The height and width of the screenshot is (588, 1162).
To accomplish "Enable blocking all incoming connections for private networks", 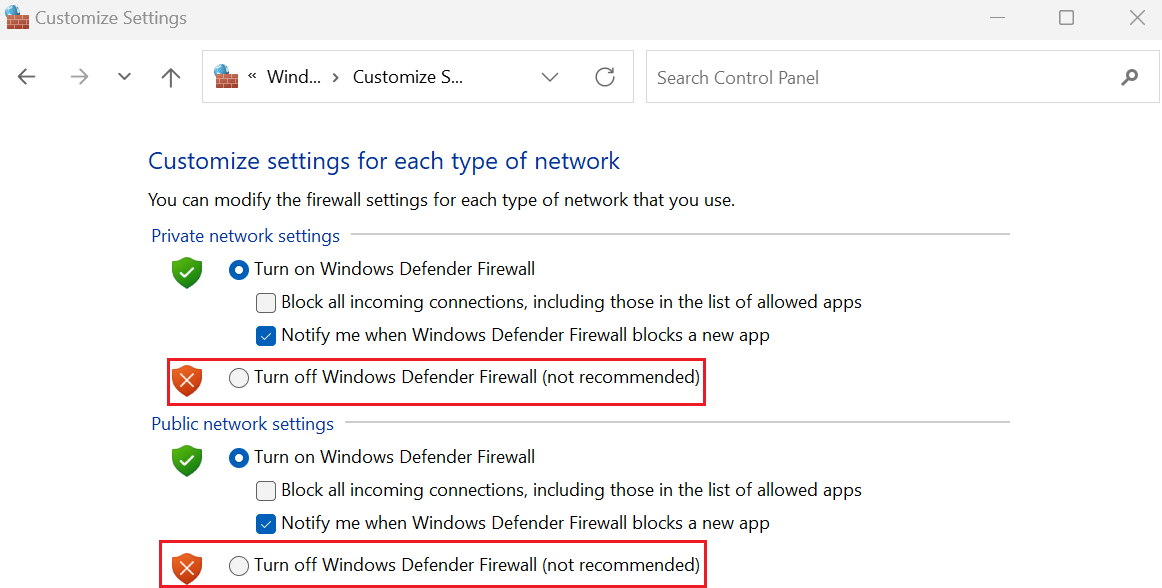I will coord(266,302).
